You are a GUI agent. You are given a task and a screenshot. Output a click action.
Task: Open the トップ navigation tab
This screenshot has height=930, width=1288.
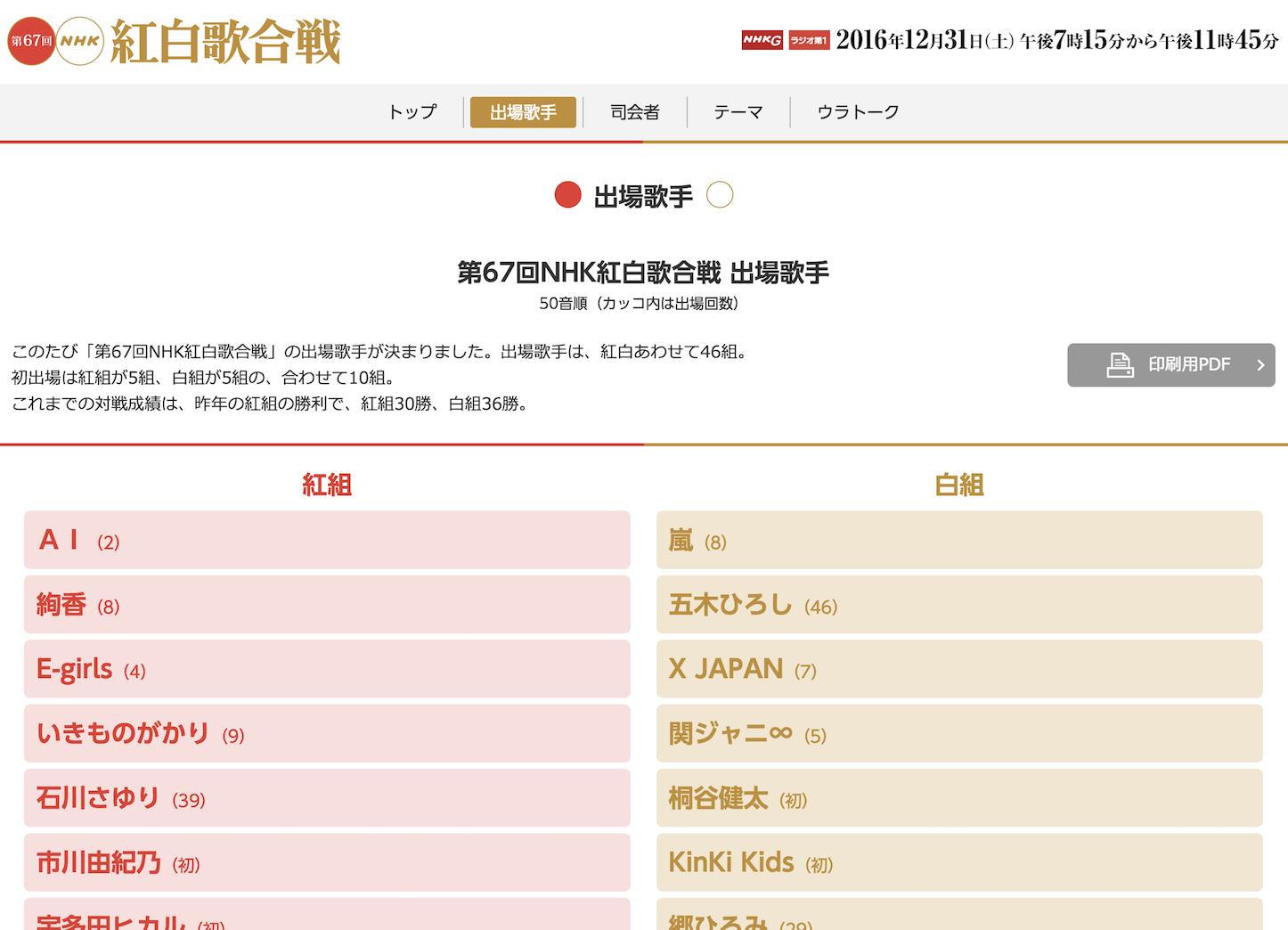tap(412, 112)
